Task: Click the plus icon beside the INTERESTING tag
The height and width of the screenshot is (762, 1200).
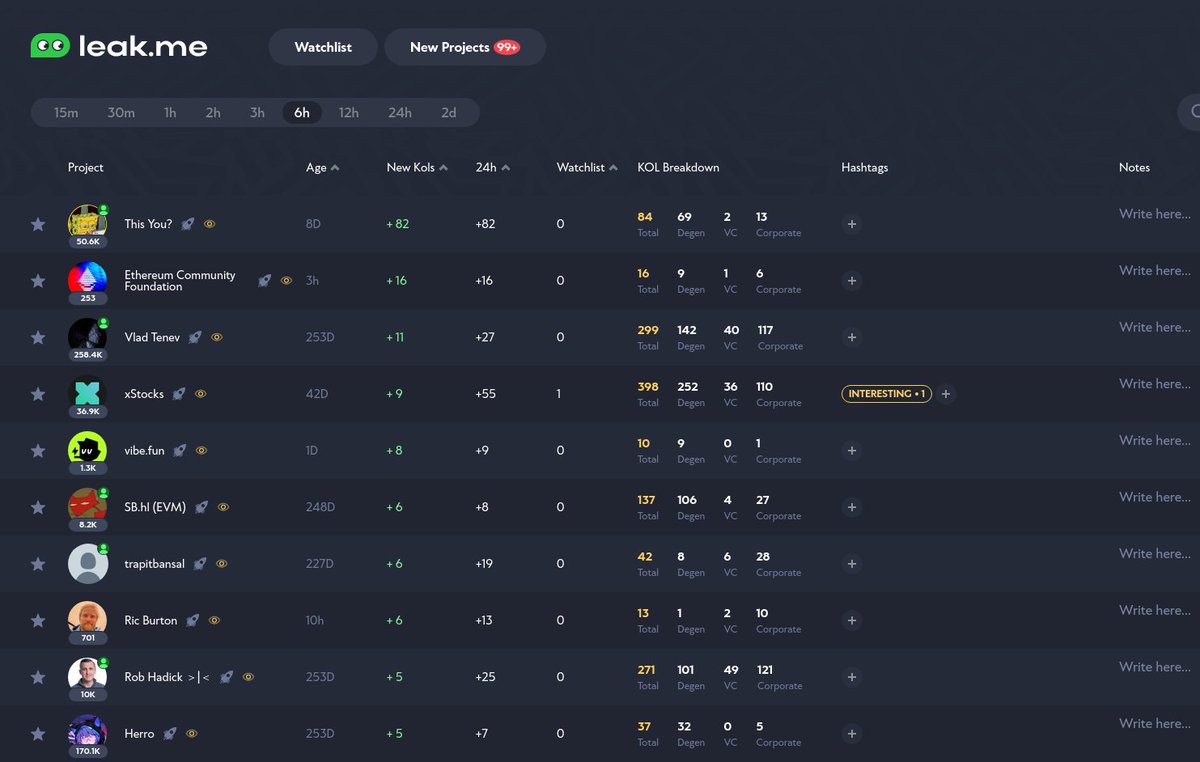Action: coord(946,394)
